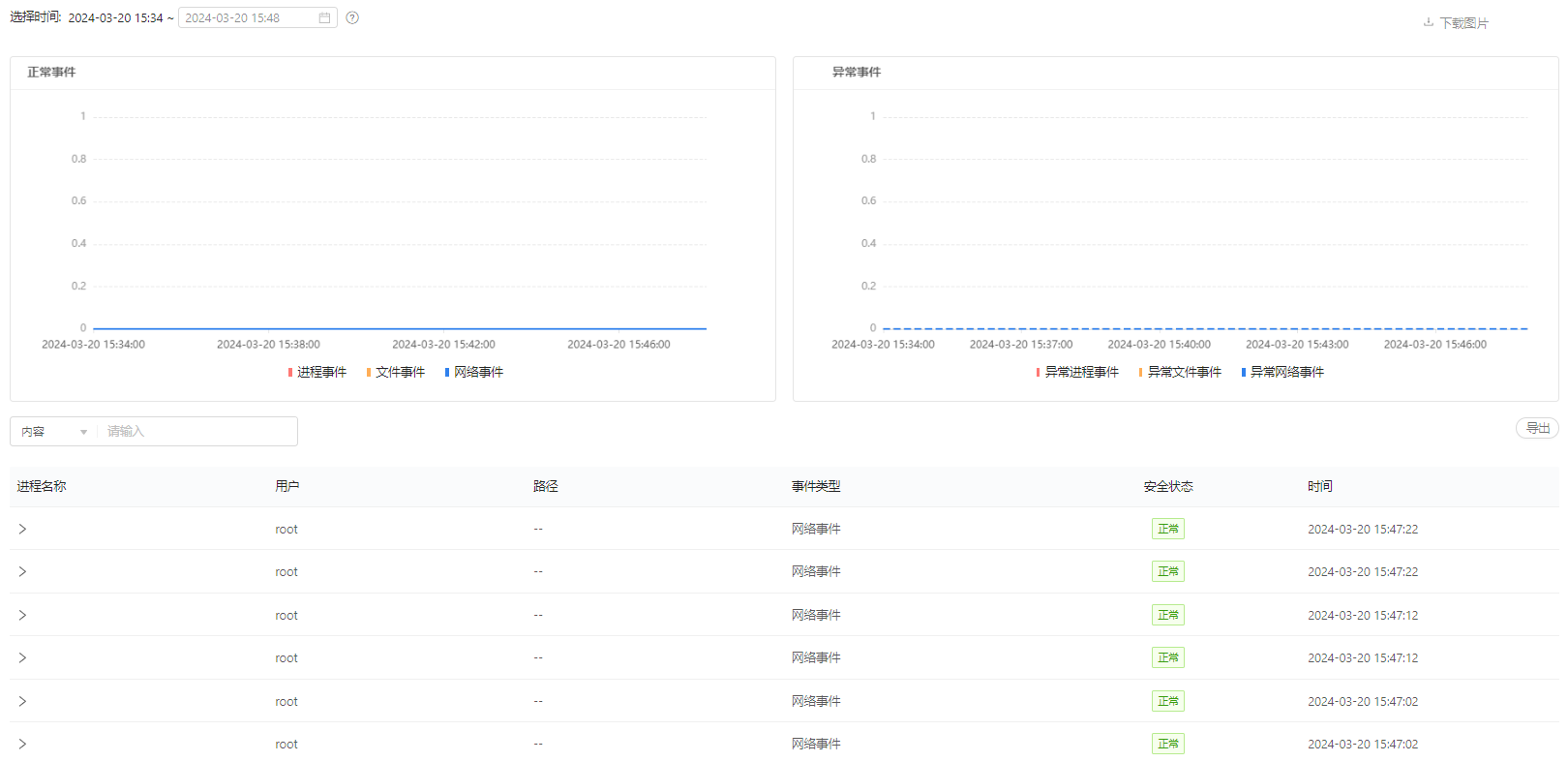Click the 用户 column header
The height and width of the screenshot is (762, 1568).
coord(287,486)
